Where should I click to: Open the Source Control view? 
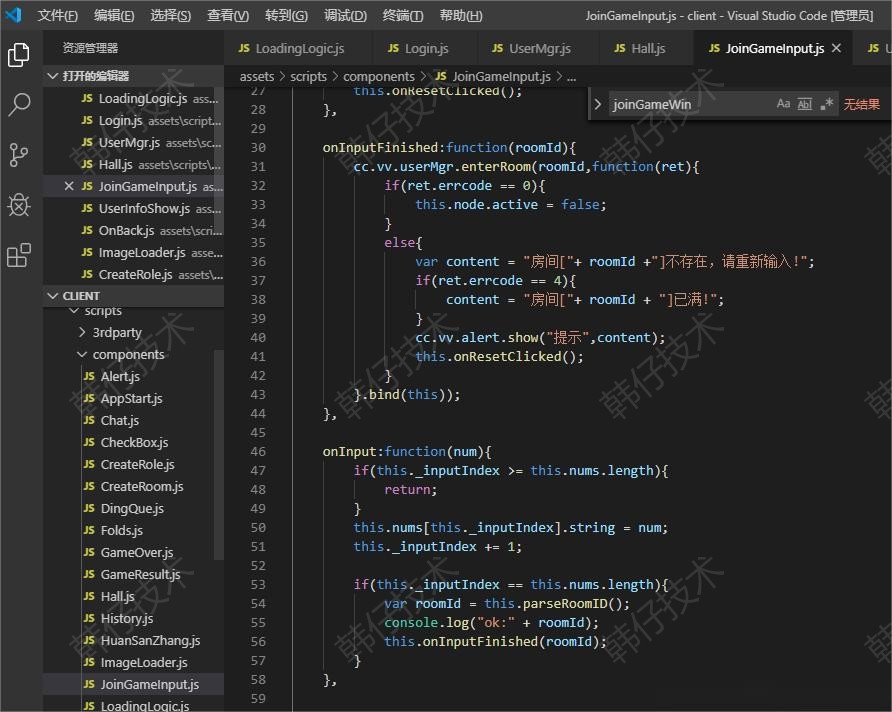pyautogui.click(x=19, y=155)
